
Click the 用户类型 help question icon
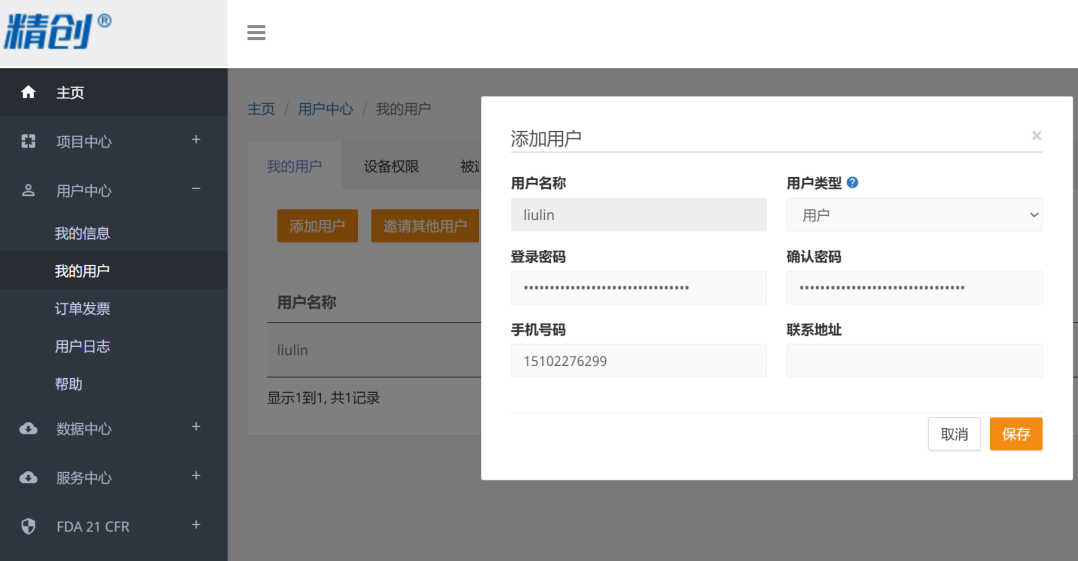[x=853, y=183]
